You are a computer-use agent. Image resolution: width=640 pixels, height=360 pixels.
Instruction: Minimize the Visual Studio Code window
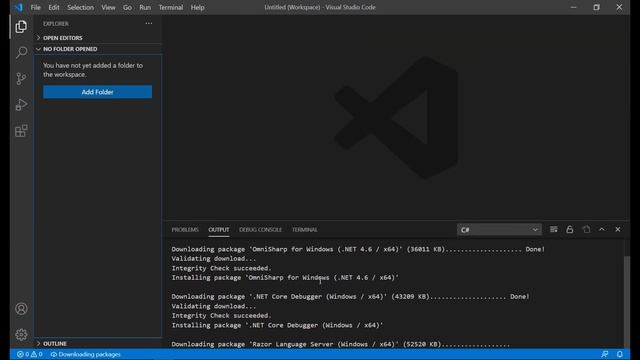tap(573, 7)
